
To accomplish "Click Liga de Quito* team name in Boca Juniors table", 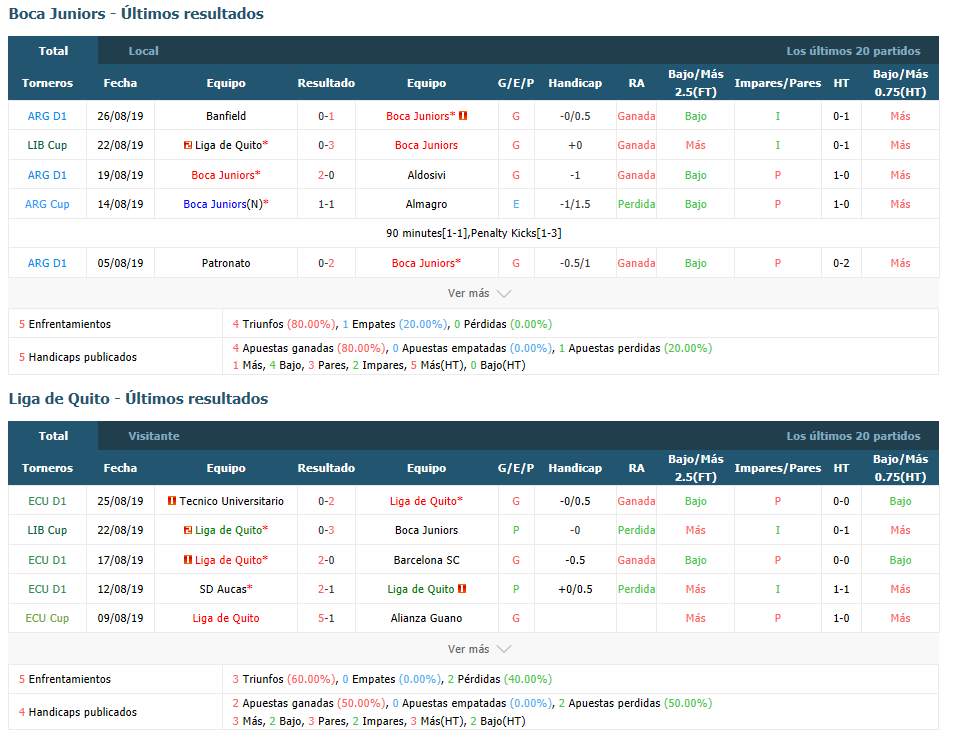I will 231,145.
